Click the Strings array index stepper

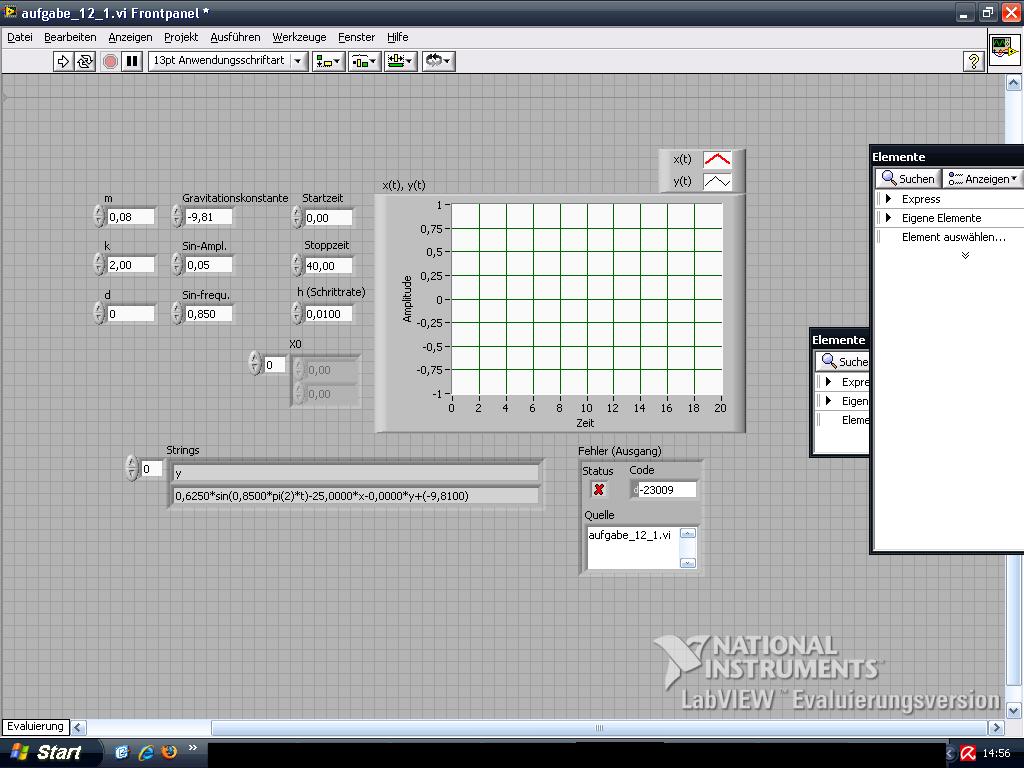pyautogui.click(x=132, y=468)
